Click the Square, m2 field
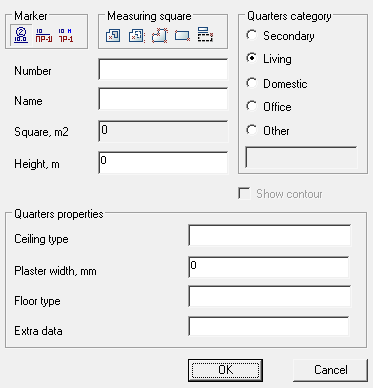 (163, 131)
